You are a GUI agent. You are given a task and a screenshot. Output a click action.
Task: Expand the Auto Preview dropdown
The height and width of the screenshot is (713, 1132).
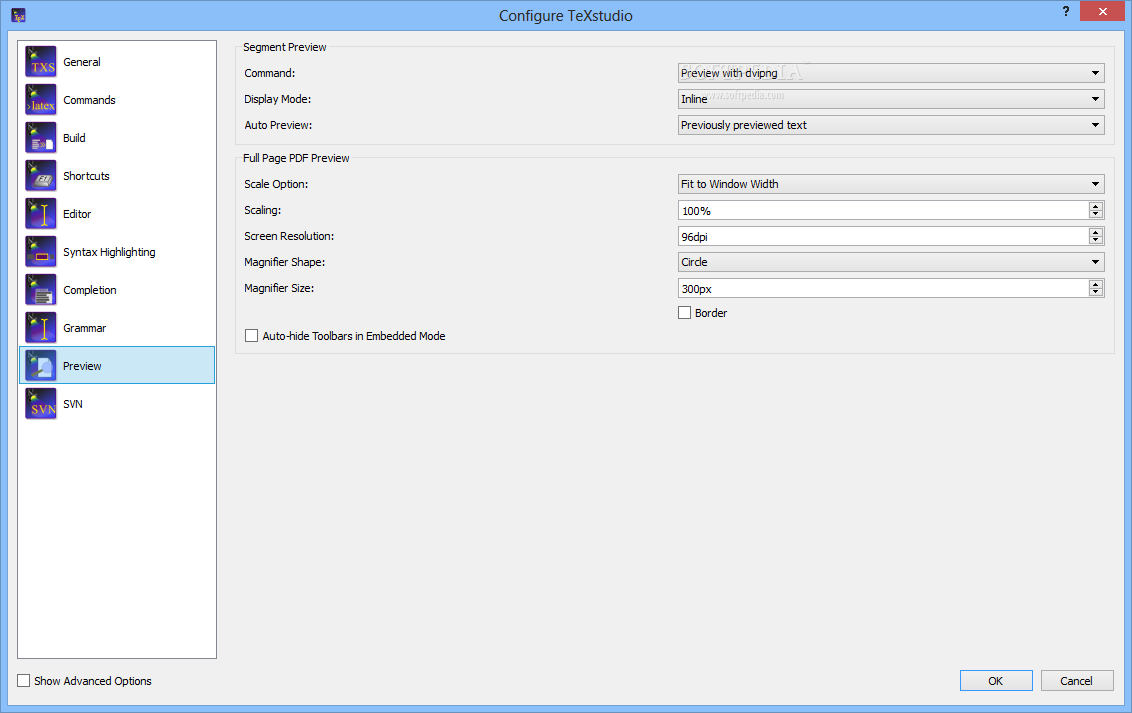click(x=891, y=125)
